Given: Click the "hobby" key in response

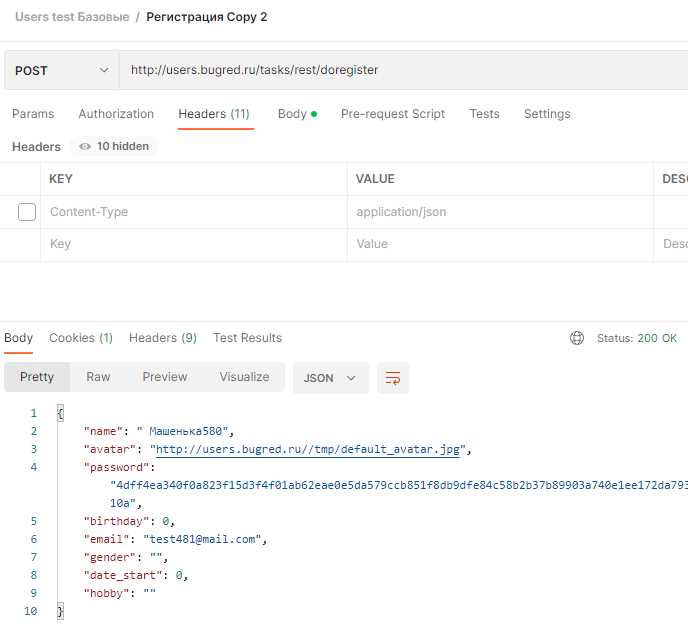Looking at the screenshot, I should click(107, 593).
